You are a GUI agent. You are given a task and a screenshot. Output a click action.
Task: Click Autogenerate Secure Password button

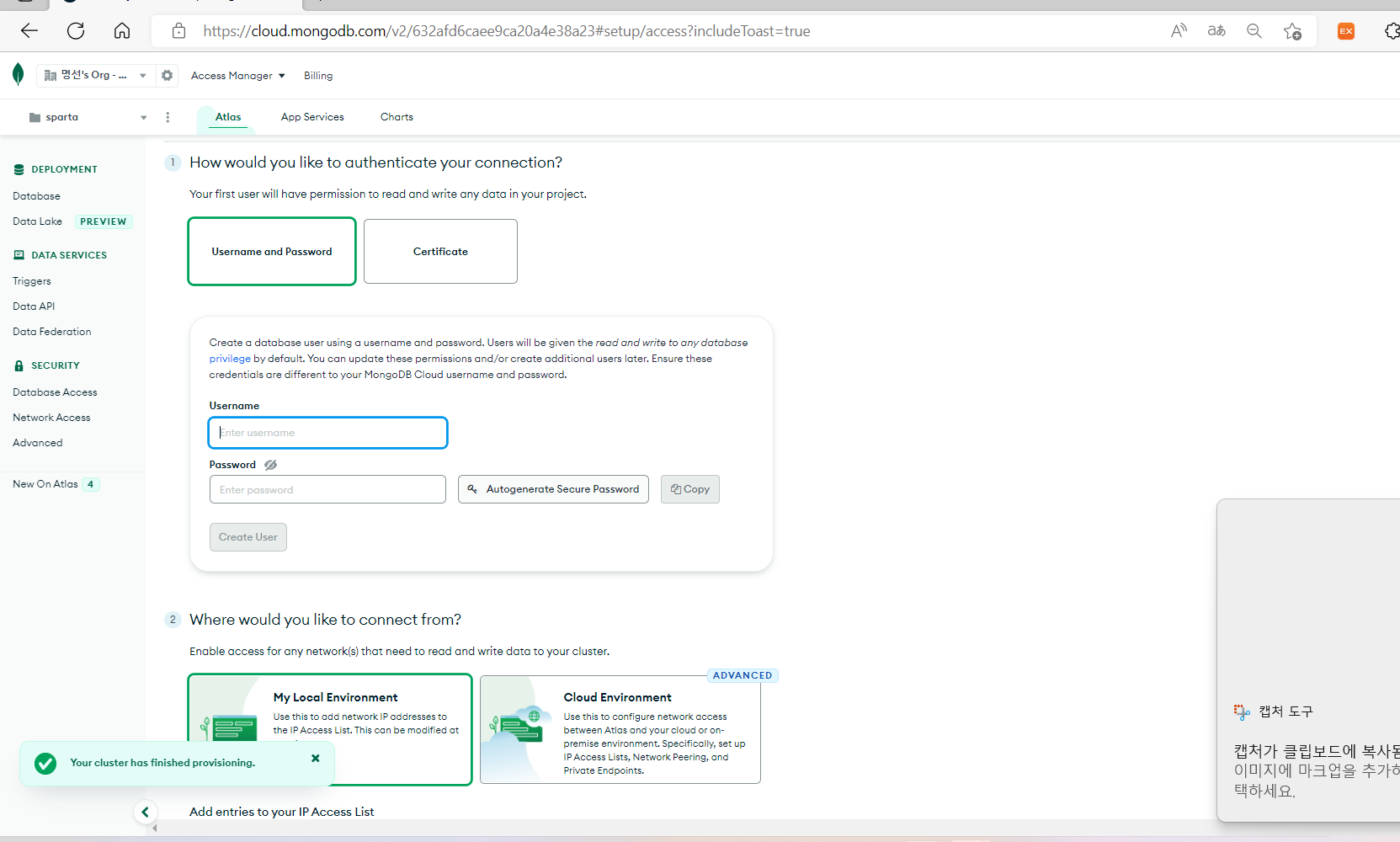click(x=553, y=489)
